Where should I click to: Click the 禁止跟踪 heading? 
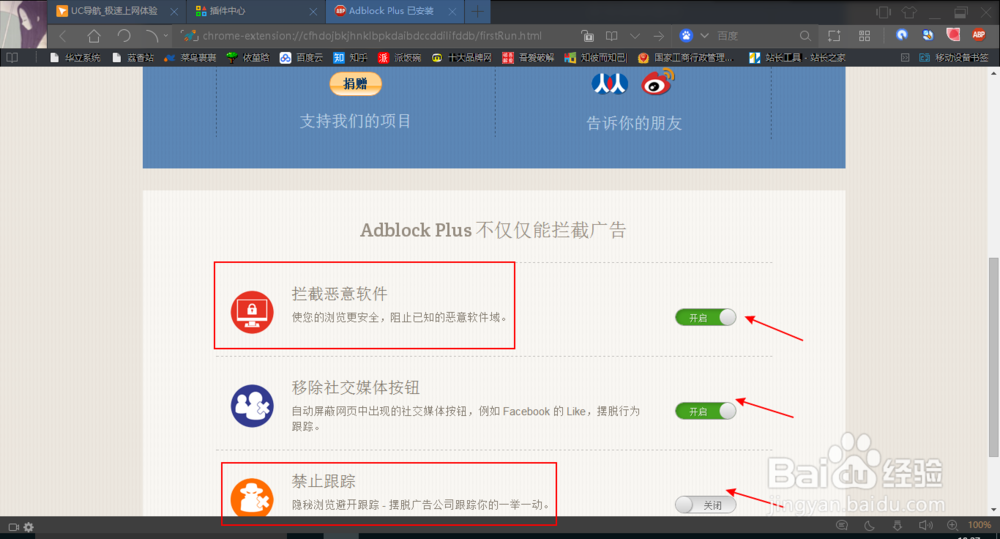323,481
